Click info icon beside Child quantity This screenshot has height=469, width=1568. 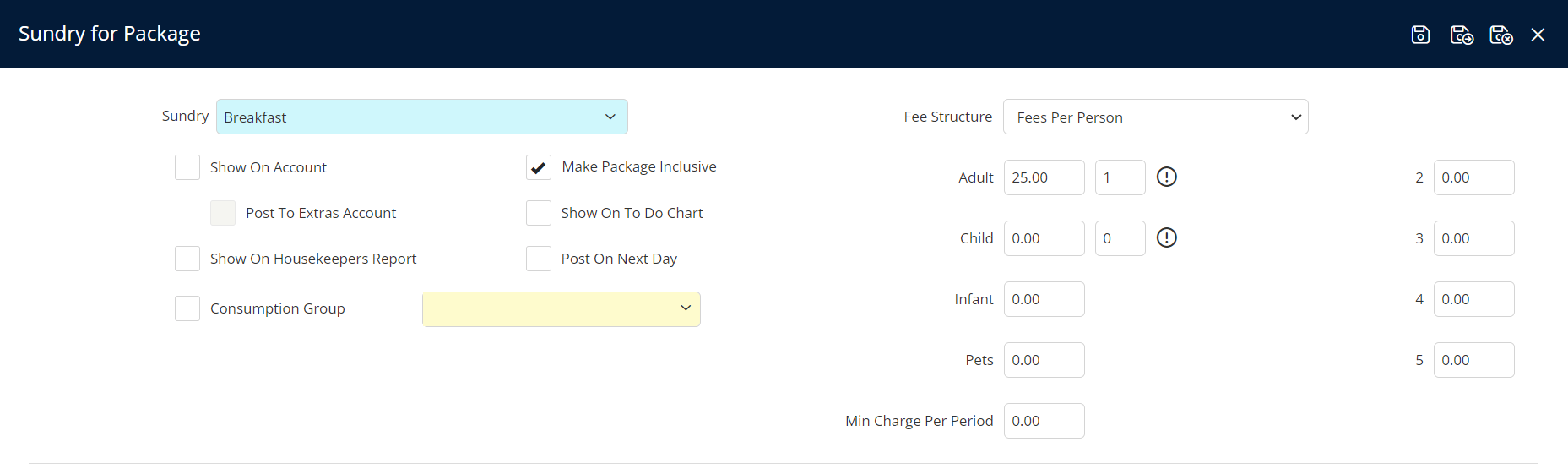pyautogui.click(x=1166, y=237)
